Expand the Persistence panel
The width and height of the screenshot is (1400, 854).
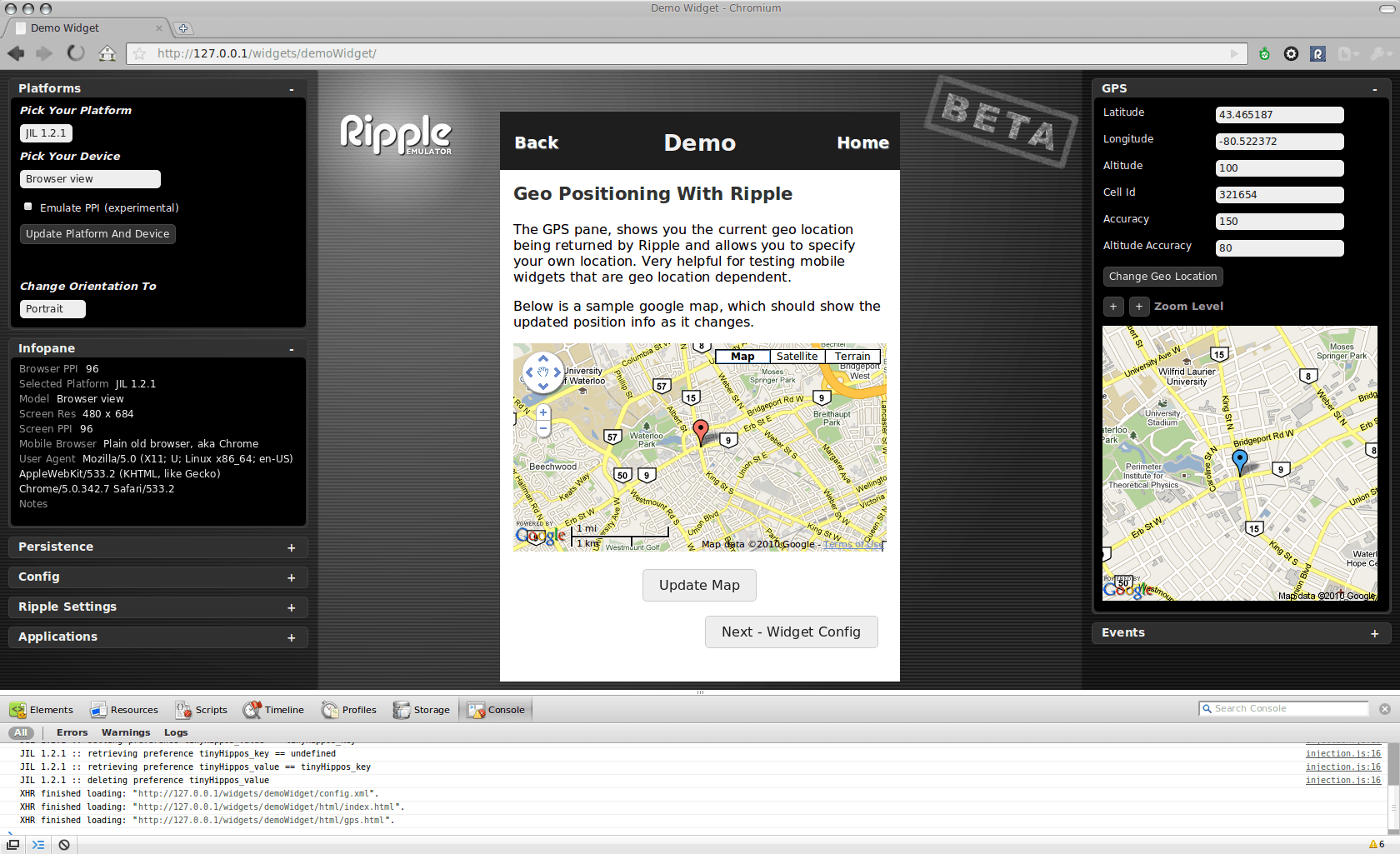291,547
